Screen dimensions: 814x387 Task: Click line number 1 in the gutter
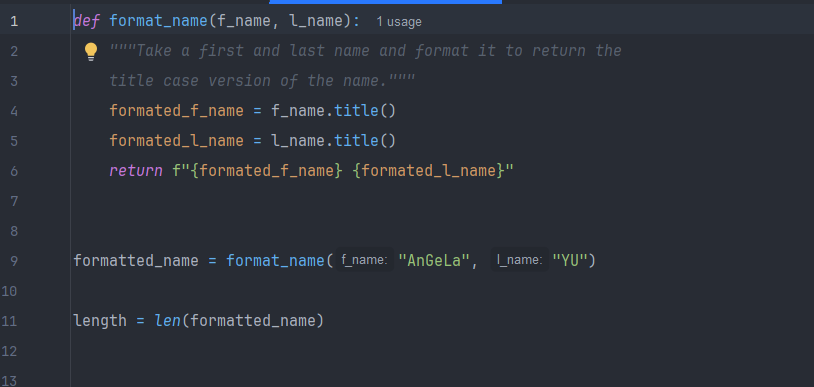point(14,22)
